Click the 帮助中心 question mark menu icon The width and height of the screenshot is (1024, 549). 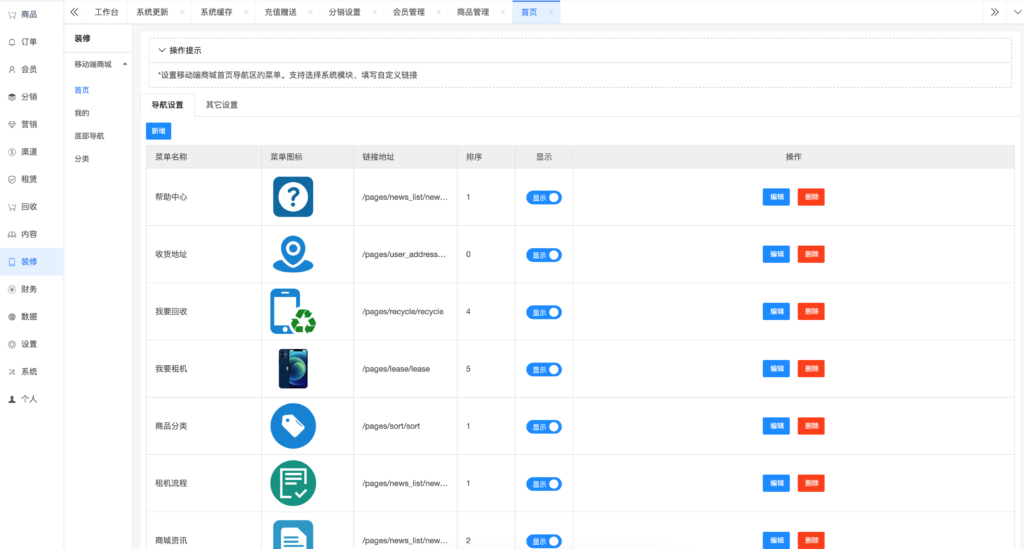pos(293,196)
